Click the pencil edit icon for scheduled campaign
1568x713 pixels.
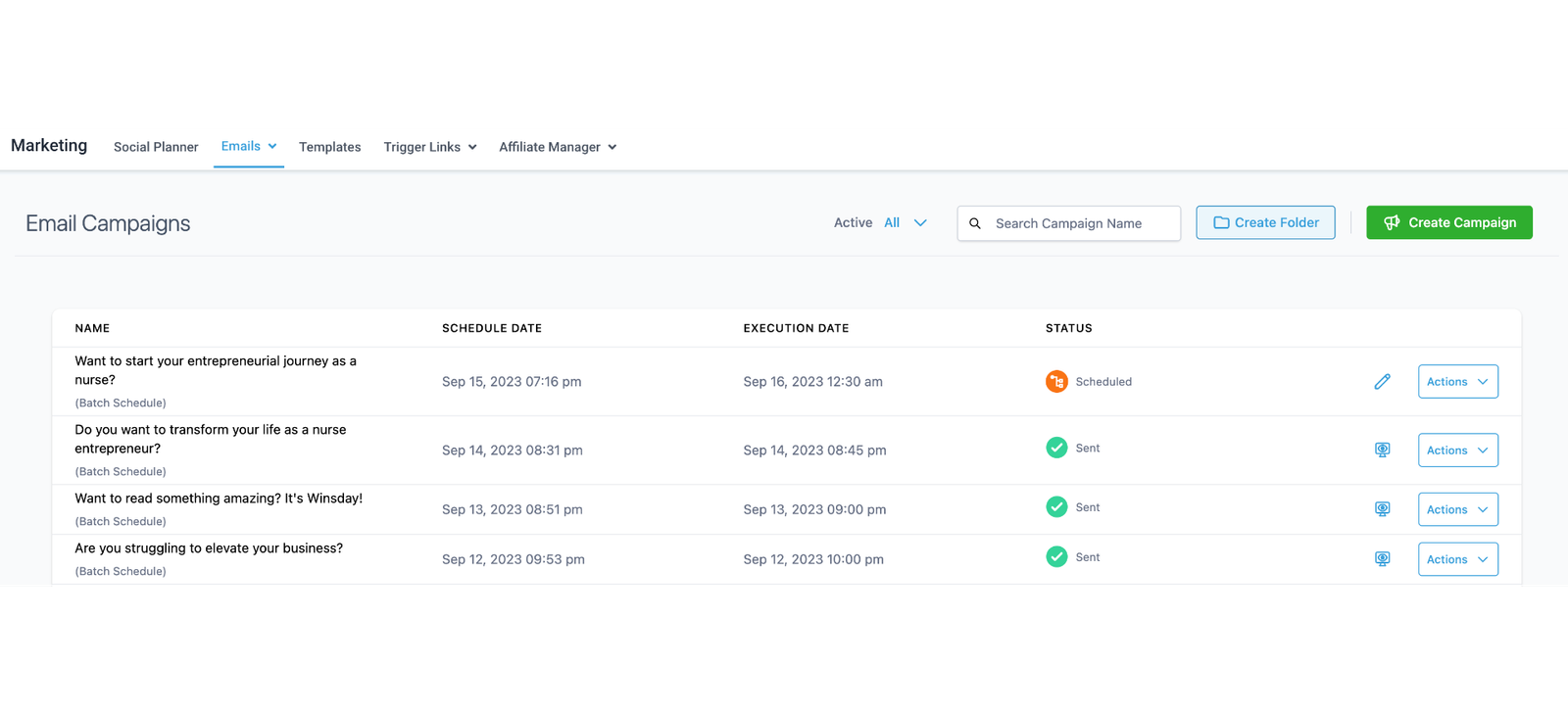1382,382
